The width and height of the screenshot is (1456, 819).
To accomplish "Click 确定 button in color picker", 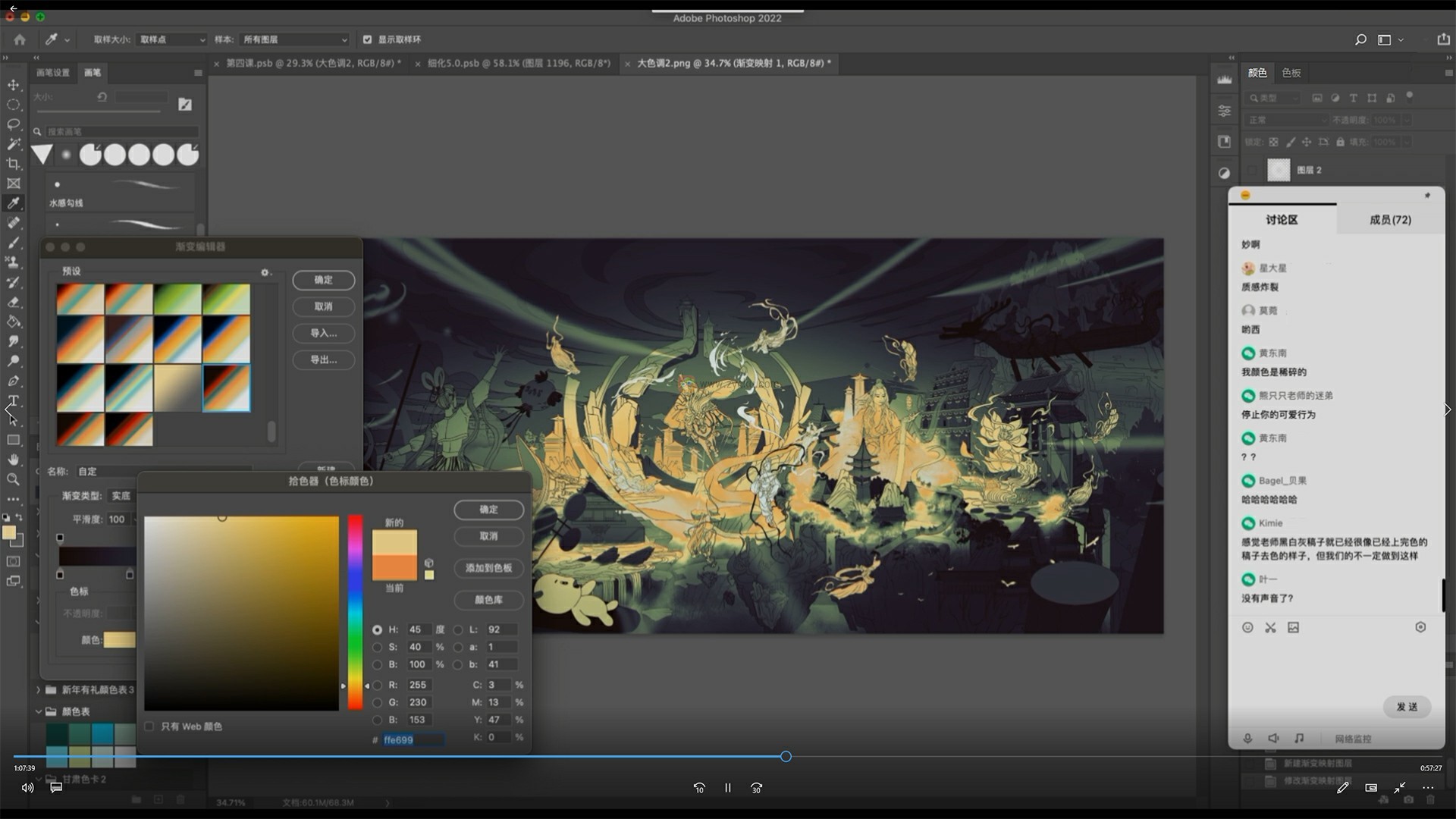I will pyautogui.click(x=489, y=509).
